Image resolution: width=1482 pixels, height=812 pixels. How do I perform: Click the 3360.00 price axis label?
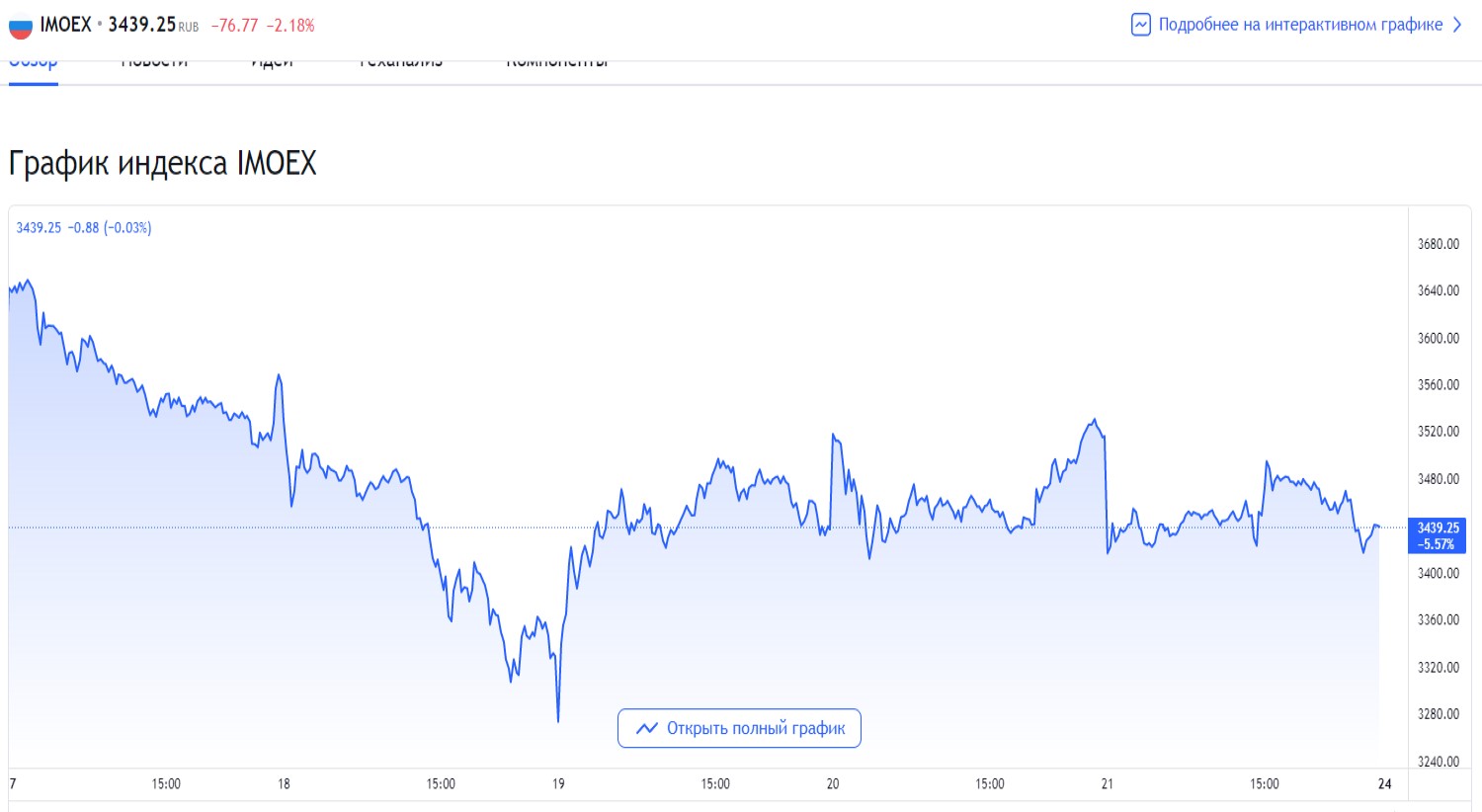1439,620
